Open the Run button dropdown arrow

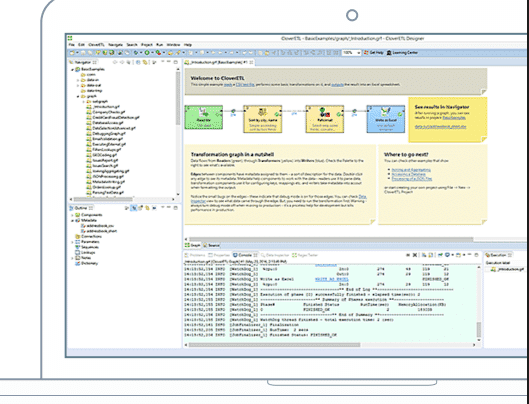click(x=152, y=53)
